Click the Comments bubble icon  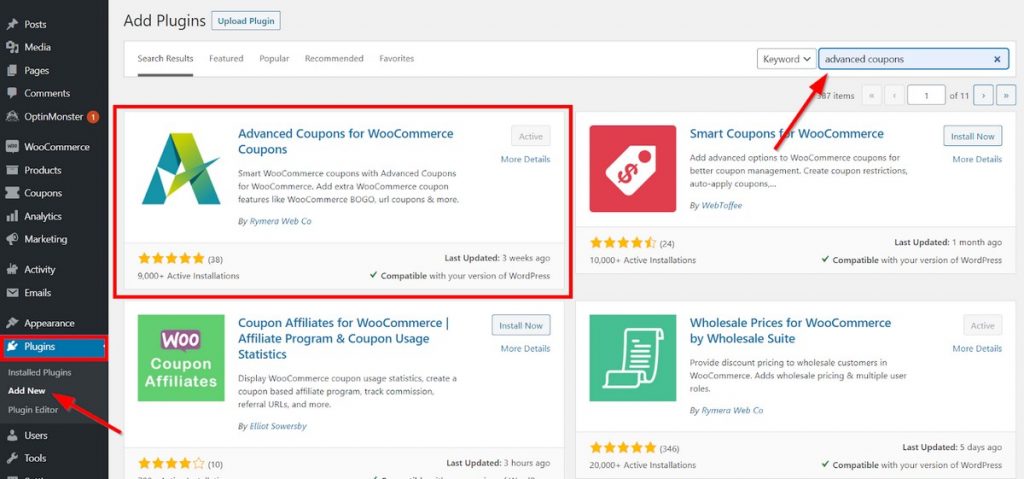click(12, 93)
